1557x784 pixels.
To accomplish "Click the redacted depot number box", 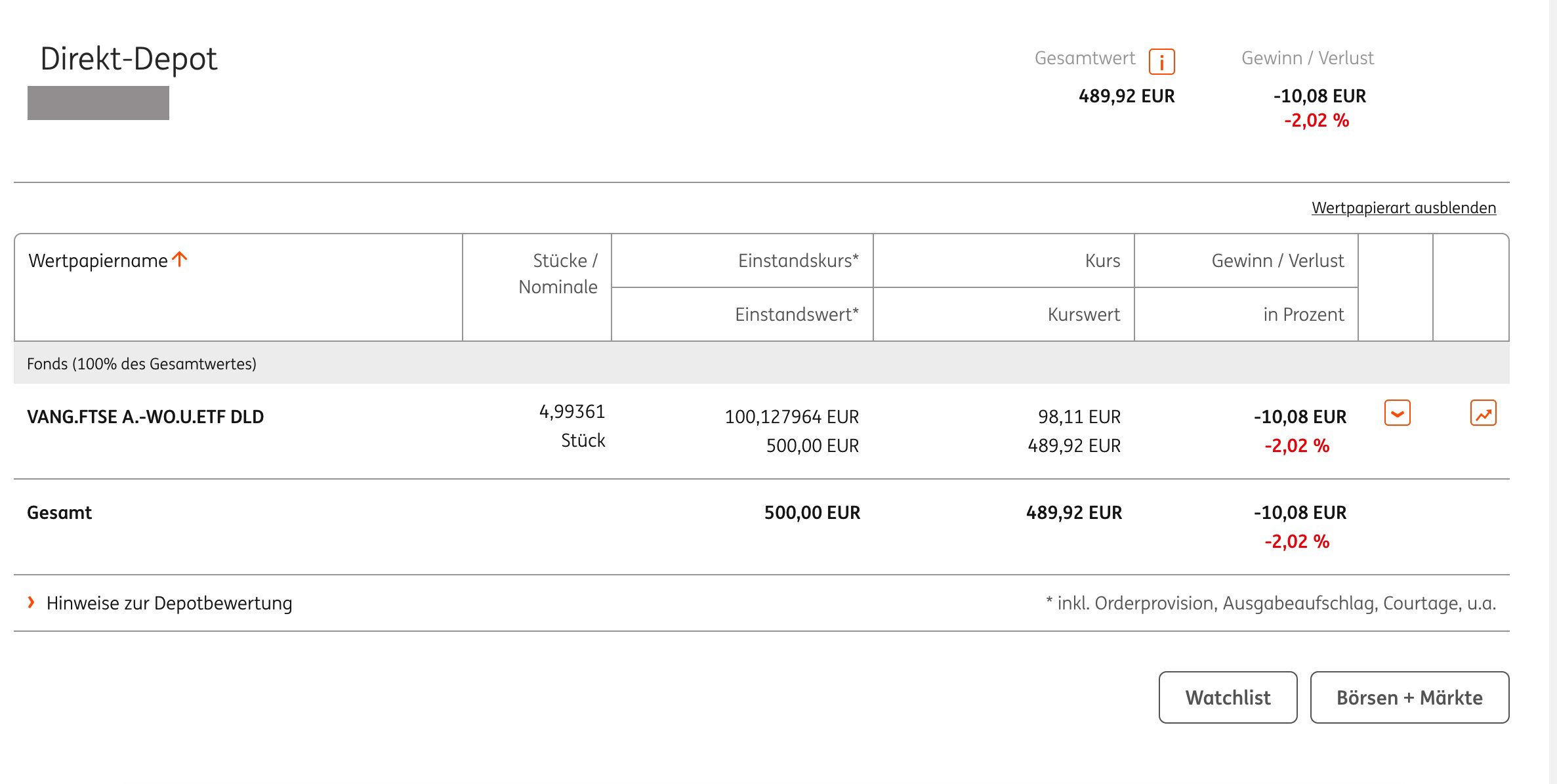I will pyautogui.click(x=98, y=103).
